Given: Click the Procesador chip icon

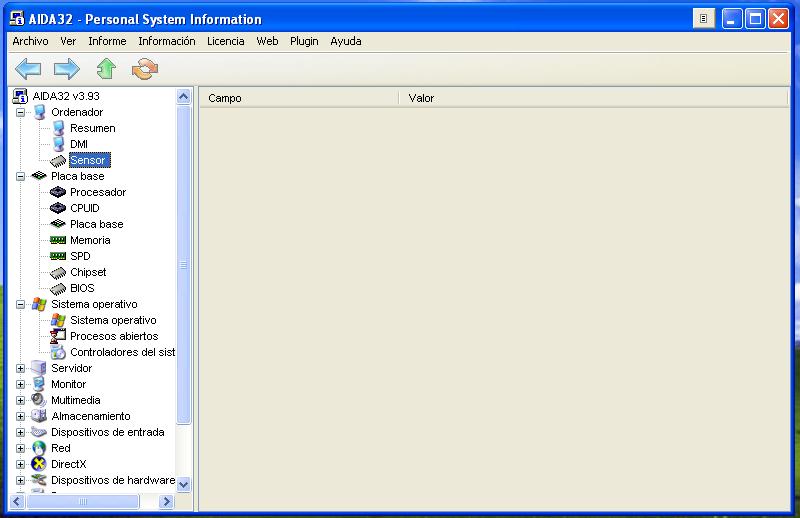Looking at the screenshot, I should click(58, 192).
